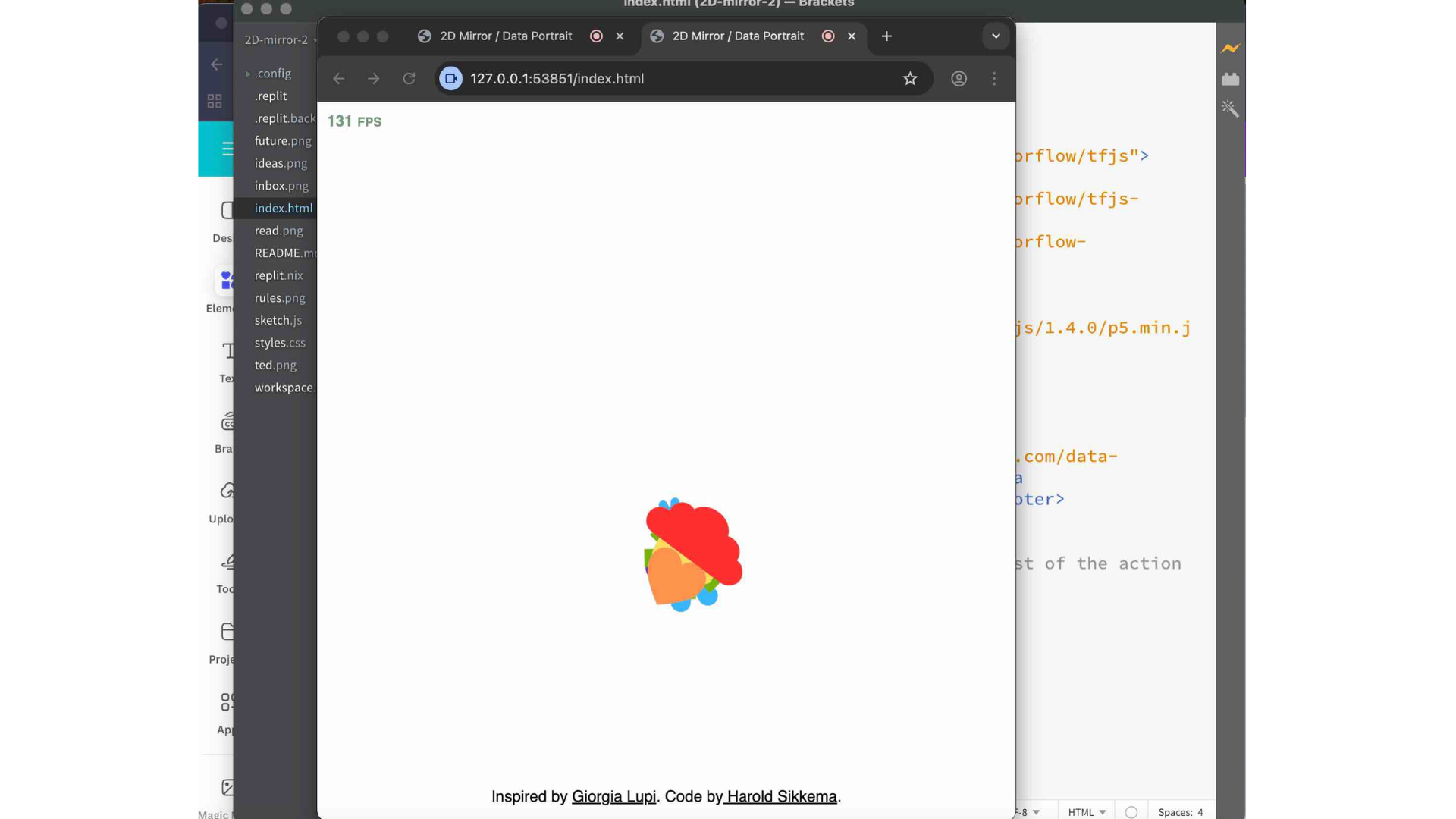The height and width of the screenshot is (819, 1456).
Task: Switch to the second 2D Mirror tab
Action: [738, 36]
